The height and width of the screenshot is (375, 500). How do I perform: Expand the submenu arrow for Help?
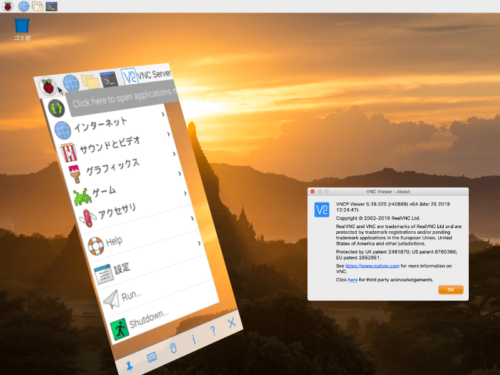(192, 218)
